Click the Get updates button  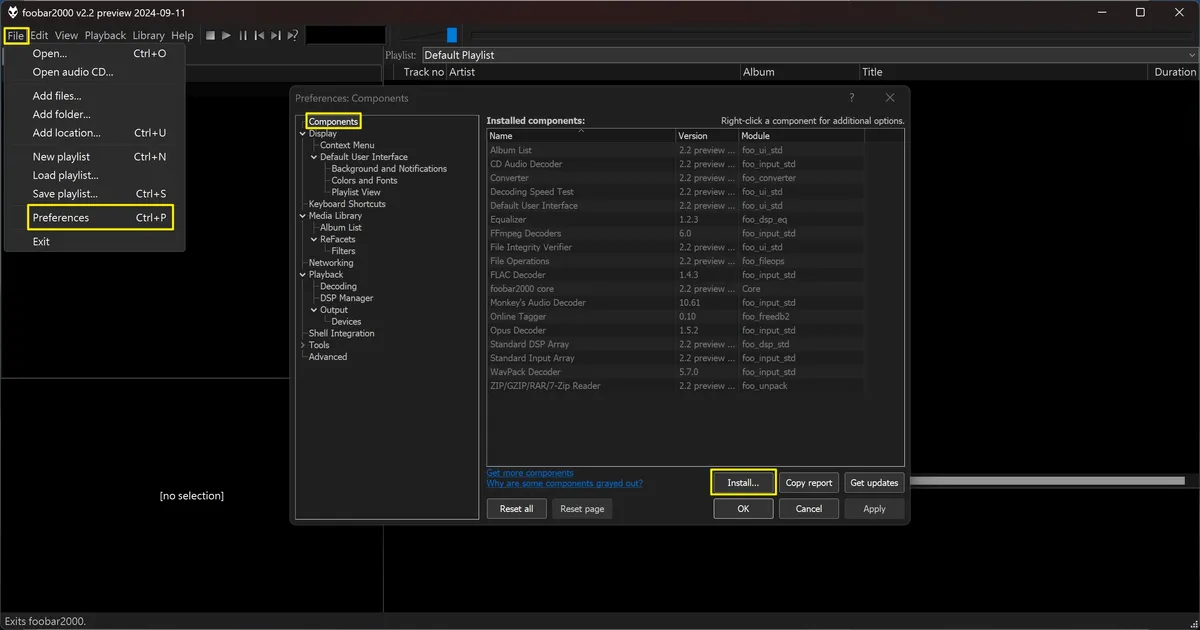click(874, 482)
